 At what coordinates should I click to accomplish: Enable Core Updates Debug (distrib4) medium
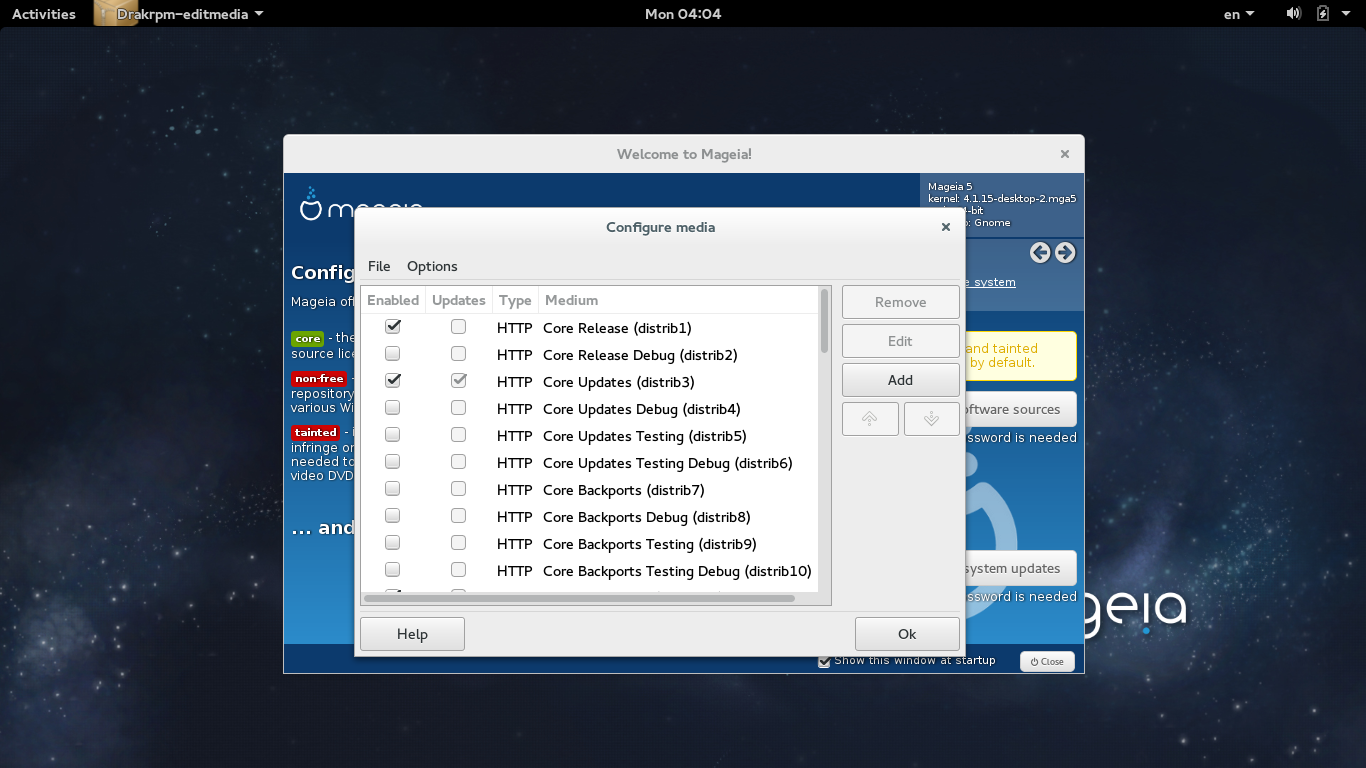[x=393, y=408]
